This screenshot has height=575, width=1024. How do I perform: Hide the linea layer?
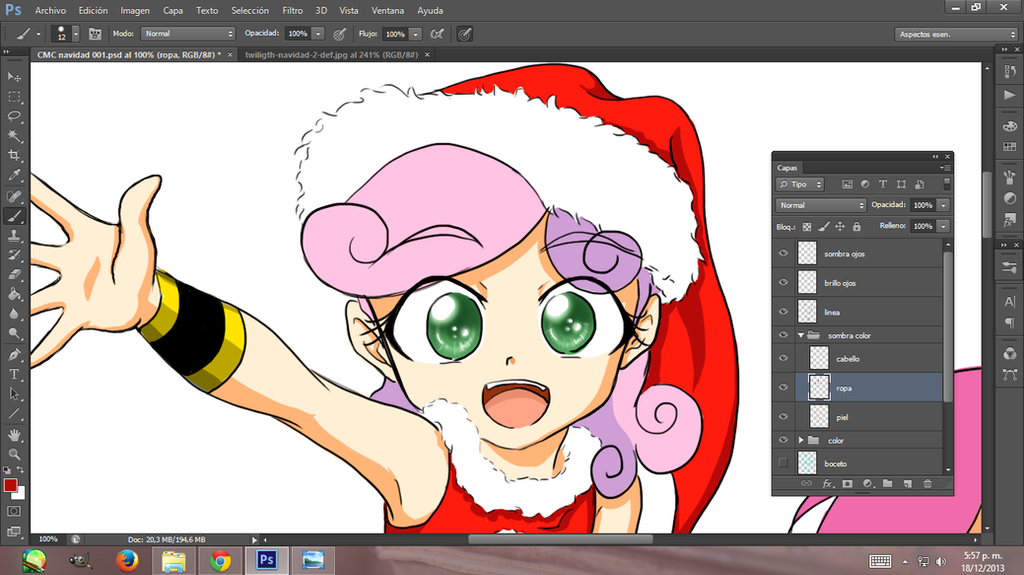(x=783, y=312)
